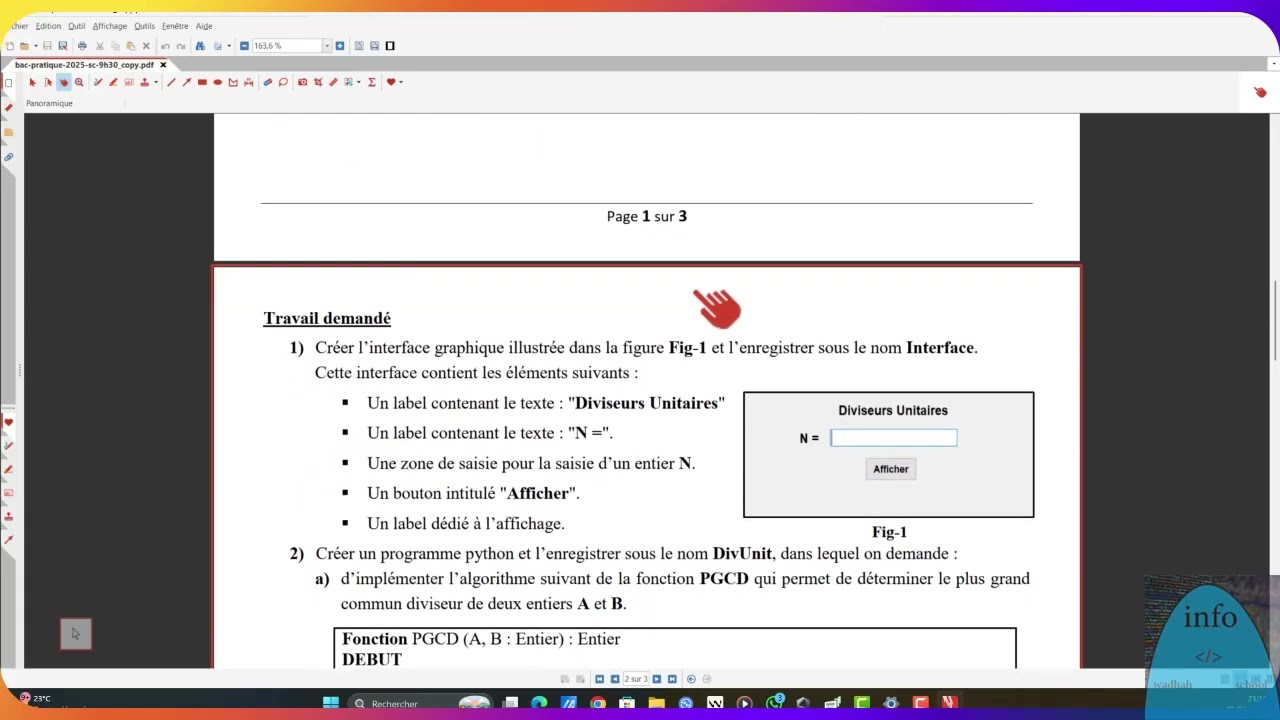
Task: Click the Fit Page icon
Action: click(x=359, y=46)
